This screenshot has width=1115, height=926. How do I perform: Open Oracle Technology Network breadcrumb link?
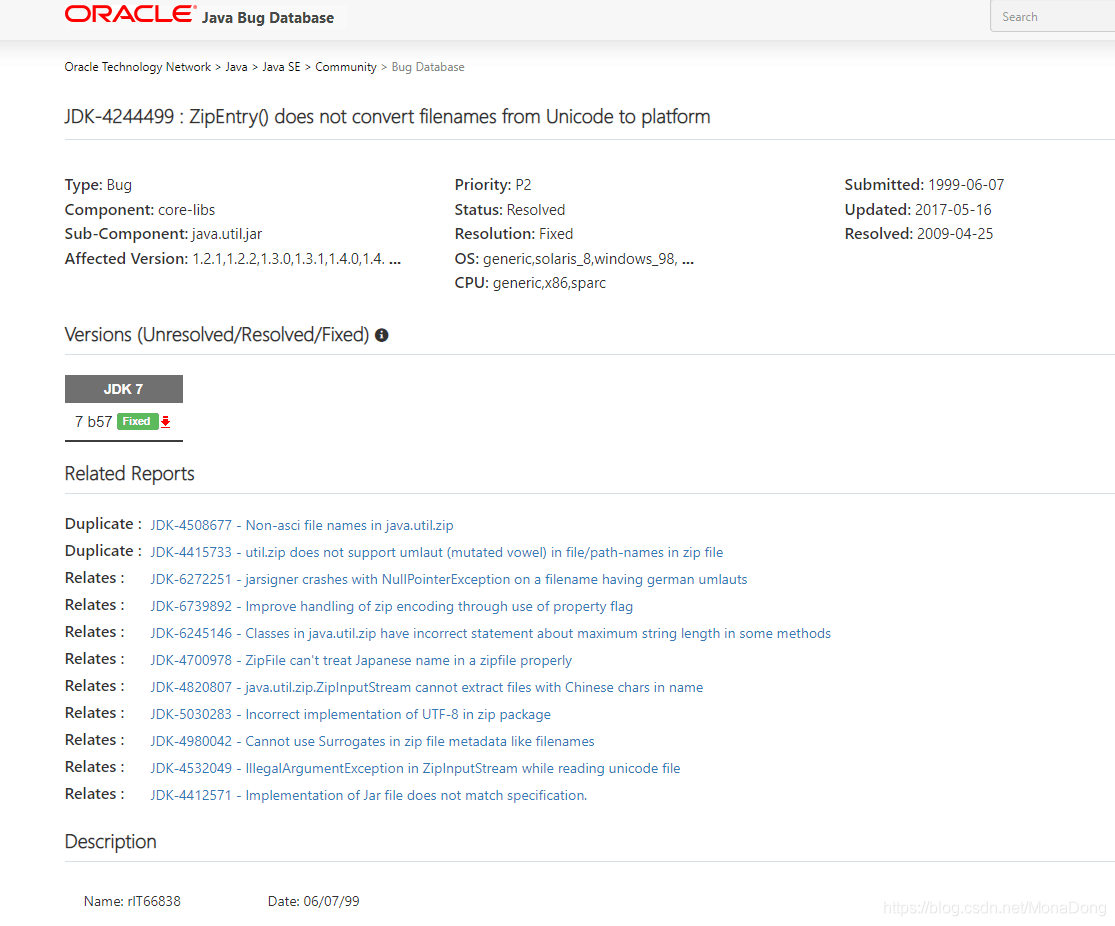[x=138, y=67]
